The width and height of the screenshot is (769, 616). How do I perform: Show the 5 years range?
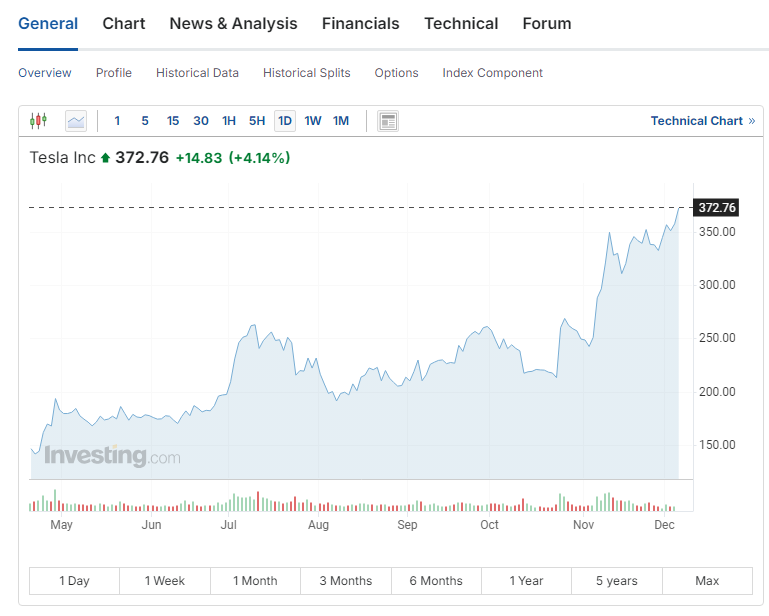point(617,581)
